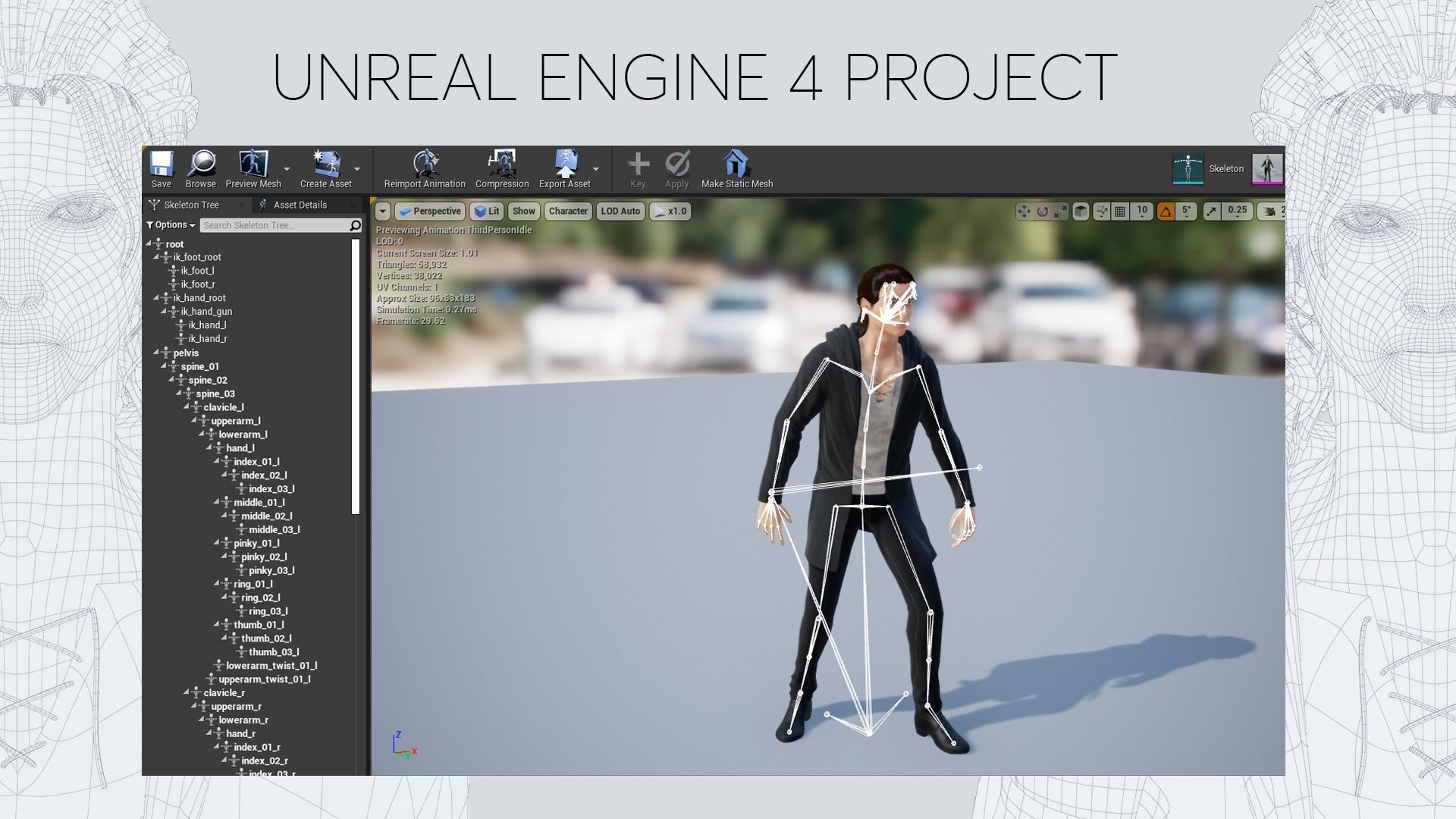Toggle rotation snapping orange icon
This screenshot has height=819, width=1456.
[x=1166, y=212]
